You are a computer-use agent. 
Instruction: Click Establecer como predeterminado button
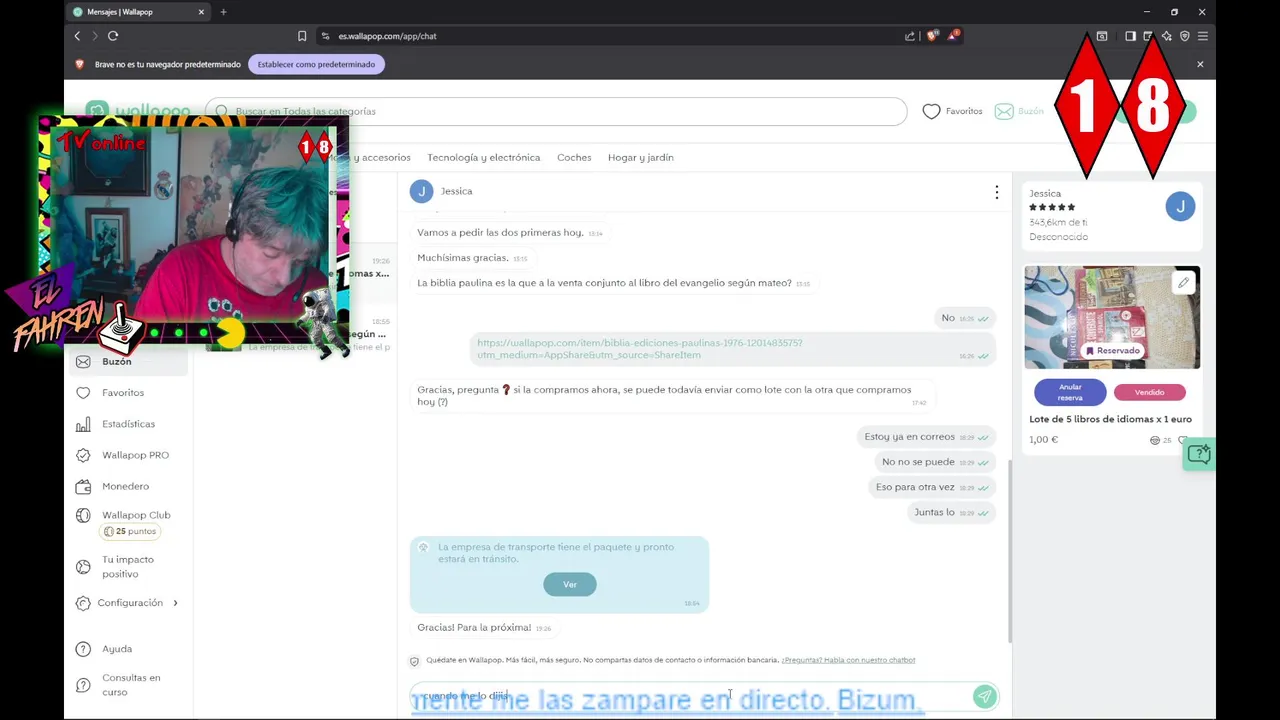316,64
